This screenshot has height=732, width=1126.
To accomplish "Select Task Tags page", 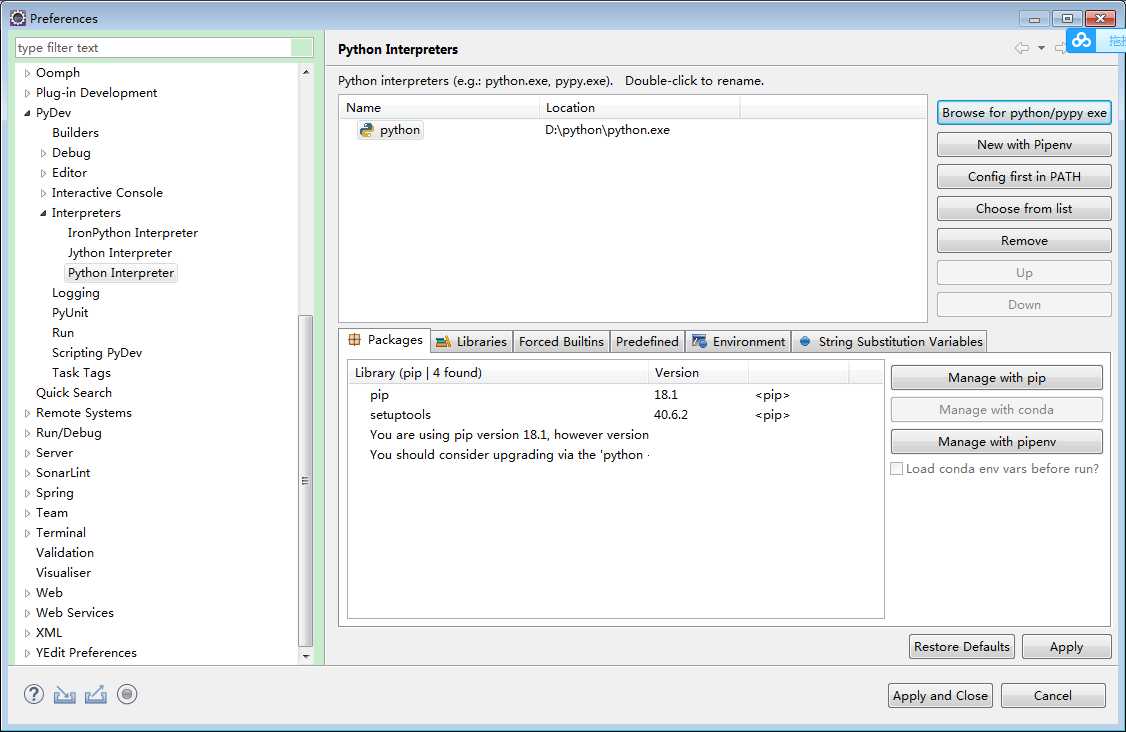I will point(81,373).
